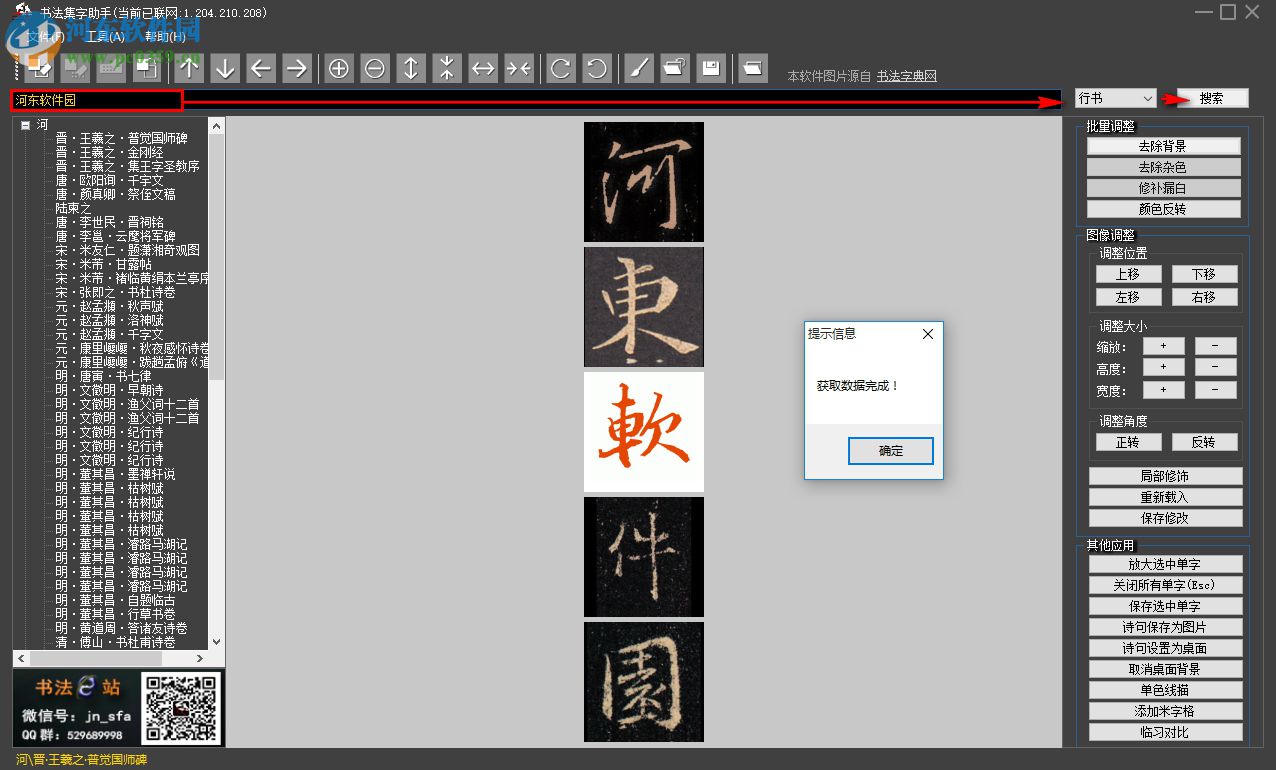Toggle 添加米字格 grid overlay
This screenshot has width=1276, height=770.
click(x=1165, y=710)
